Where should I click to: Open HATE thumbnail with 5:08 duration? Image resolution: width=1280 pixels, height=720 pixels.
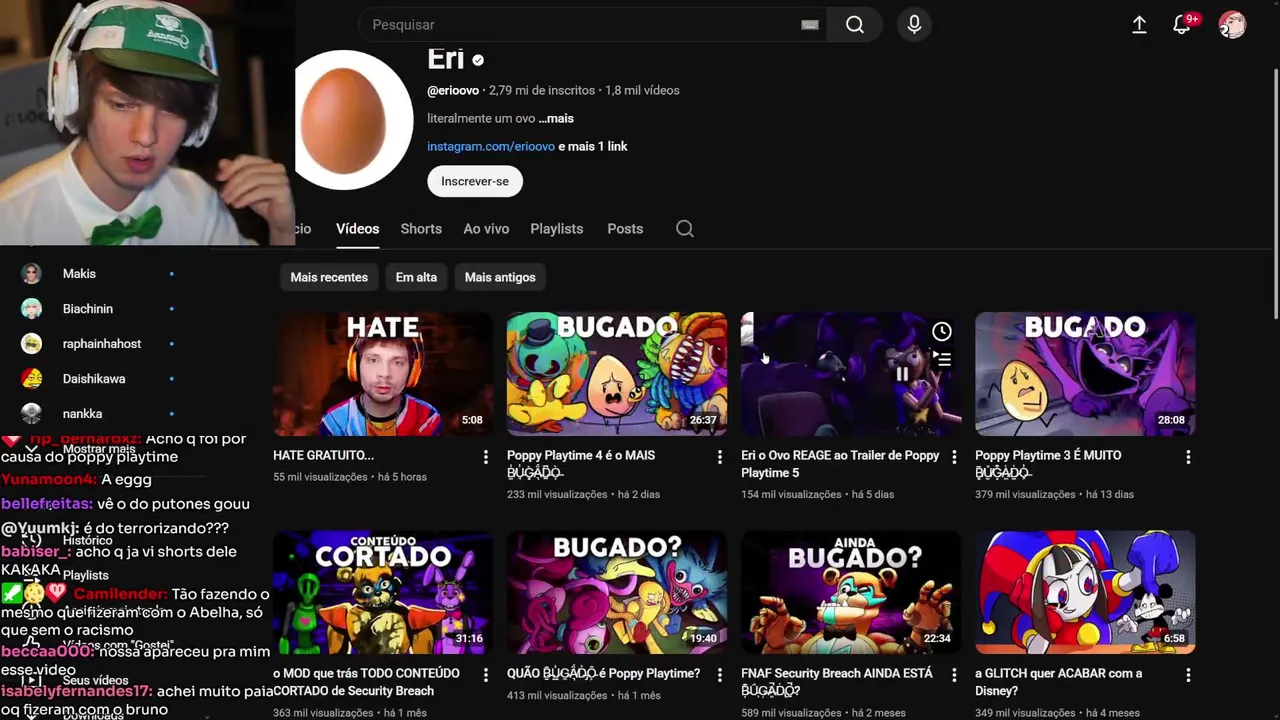pyautogui.click(x=382, y=374)
